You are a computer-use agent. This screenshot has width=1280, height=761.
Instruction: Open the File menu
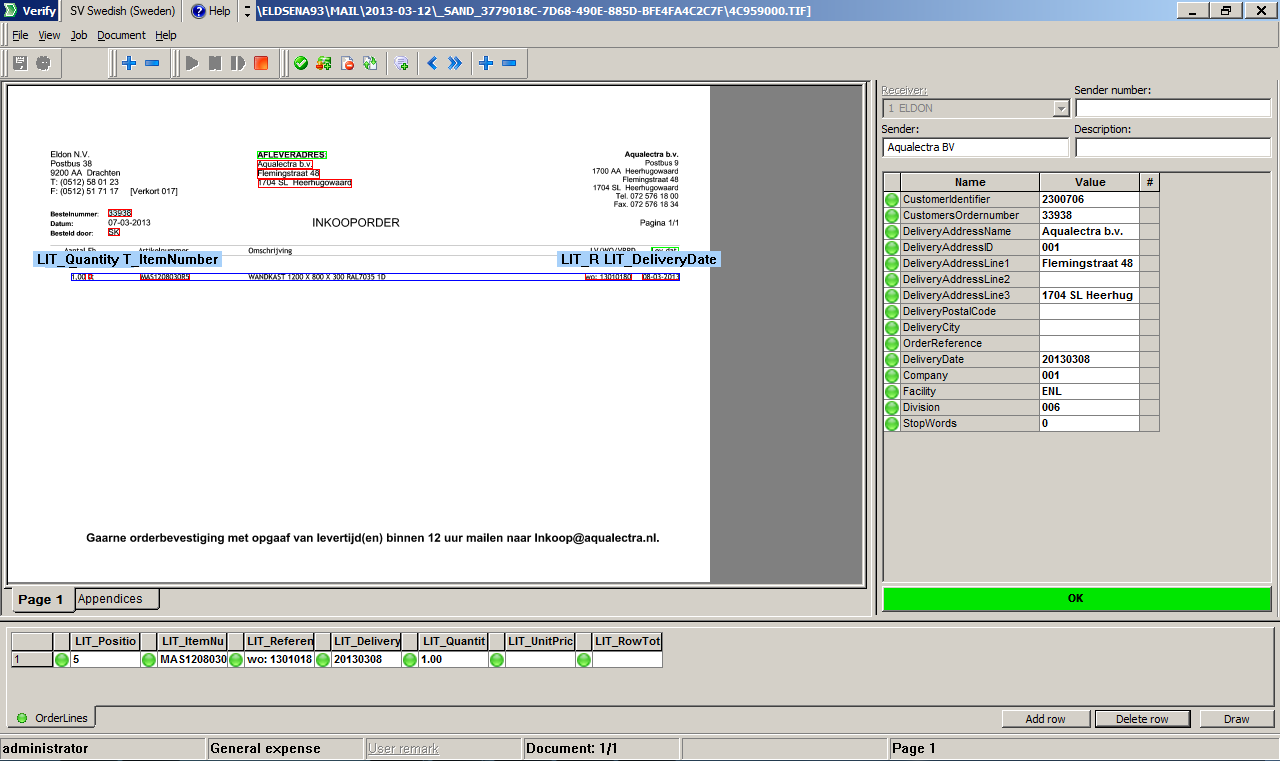click(x=20, y=35)
